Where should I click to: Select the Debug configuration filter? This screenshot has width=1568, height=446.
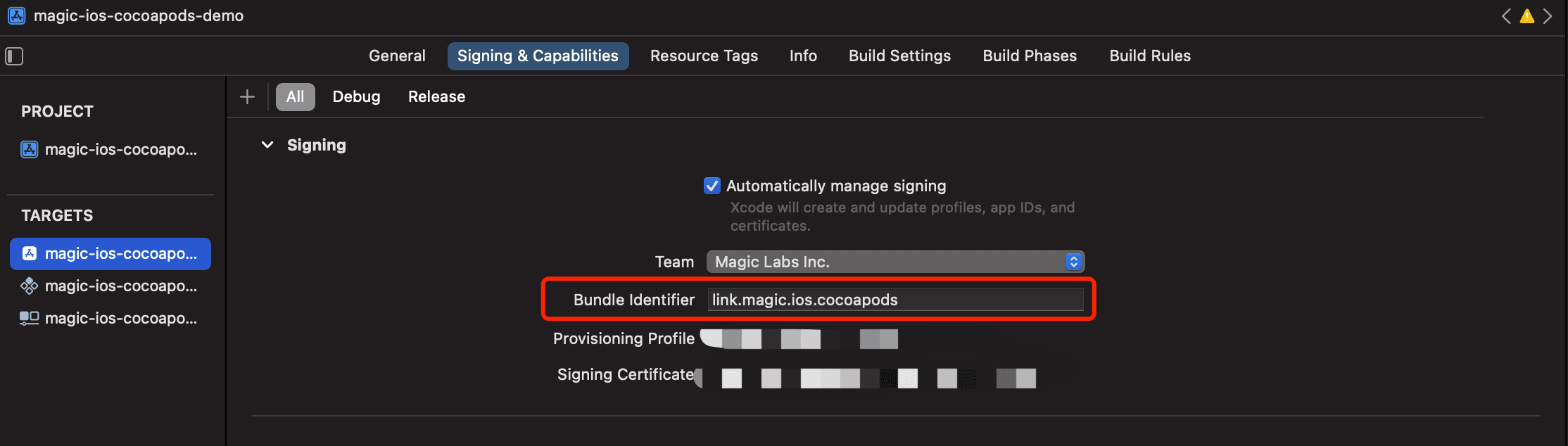tap(356, 97)
